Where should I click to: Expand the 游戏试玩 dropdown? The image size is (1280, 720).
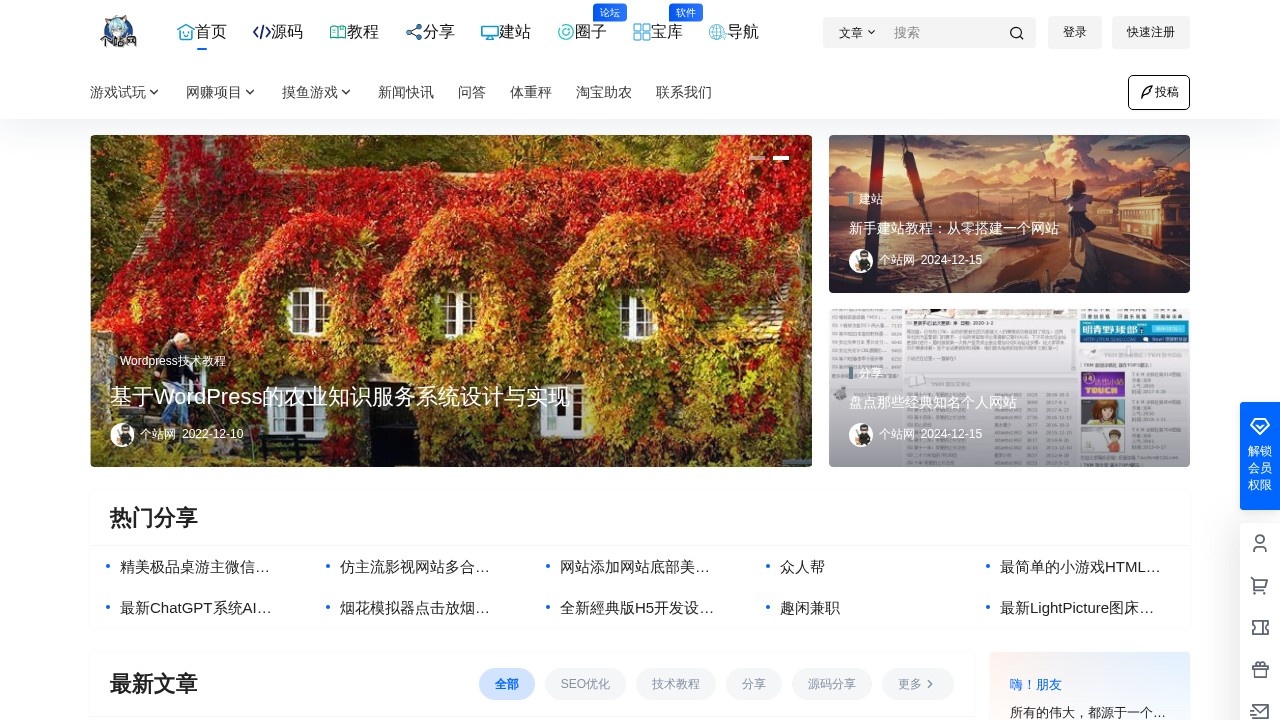pyautogui.click(x=124, y=92)
